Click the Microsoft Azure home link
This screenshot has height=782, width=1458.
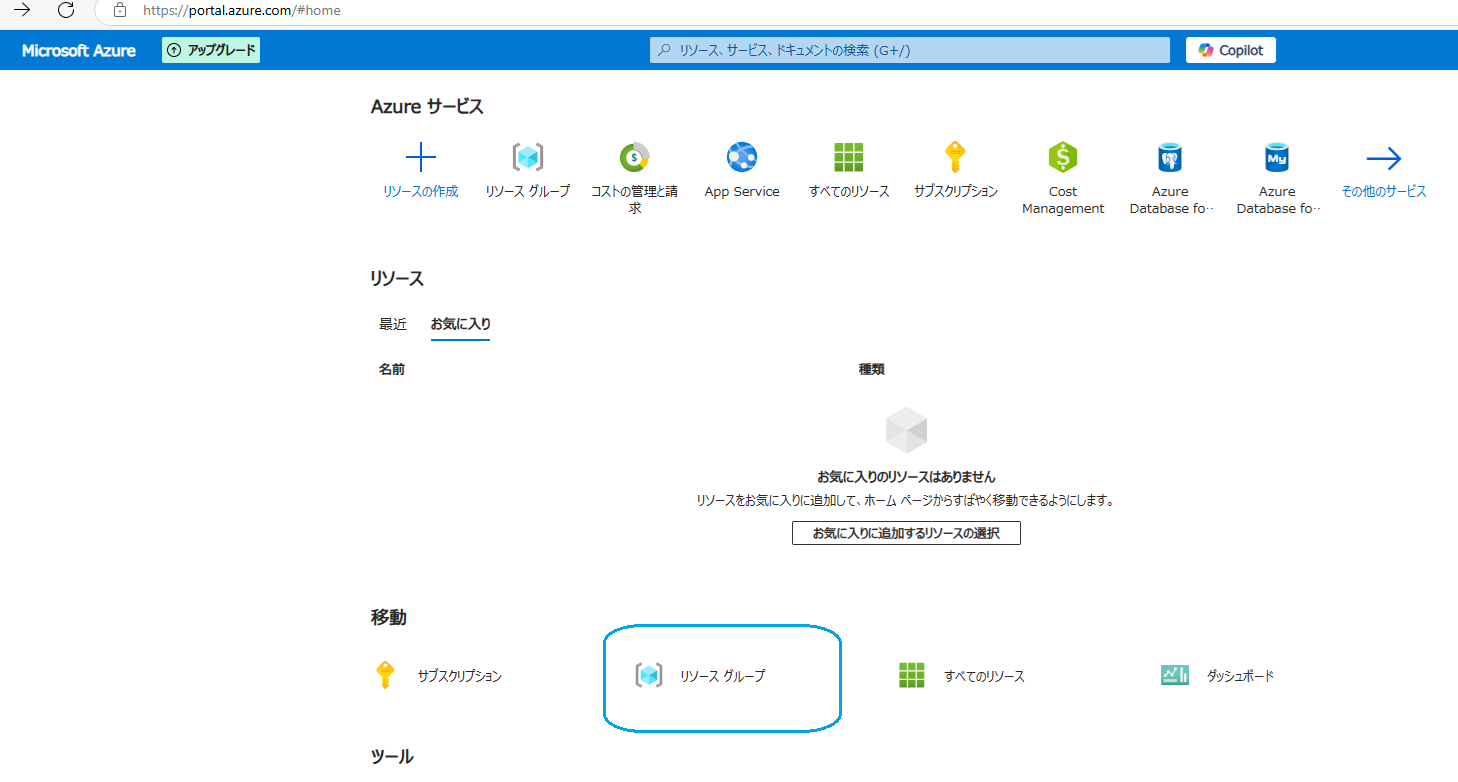point(79,51)
